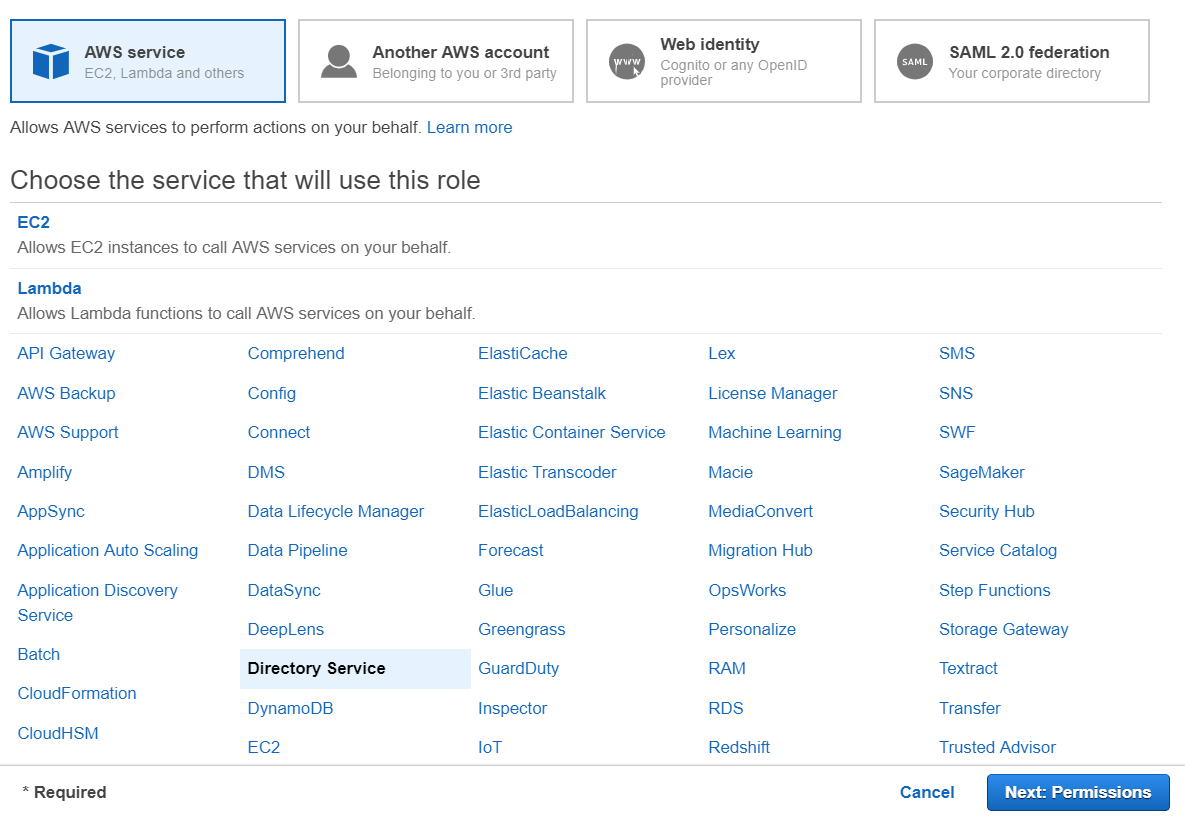Choose Lambda as the service
The height and width of the screenshot is (816, 1185).
pyautogui.click(x=50, y=288)
